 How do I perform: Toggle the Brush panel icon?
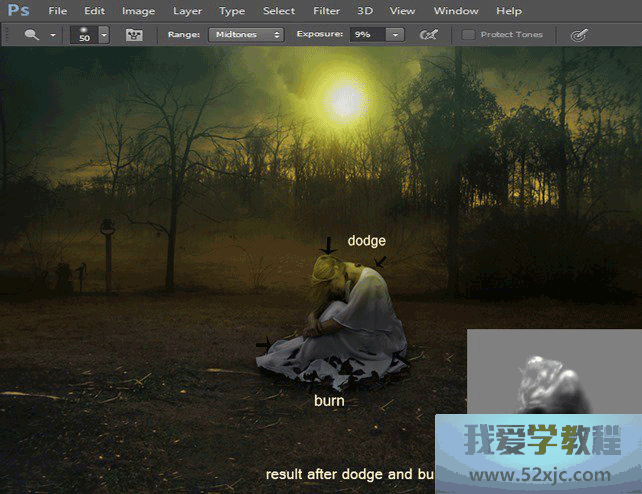(x=134, y=35)
